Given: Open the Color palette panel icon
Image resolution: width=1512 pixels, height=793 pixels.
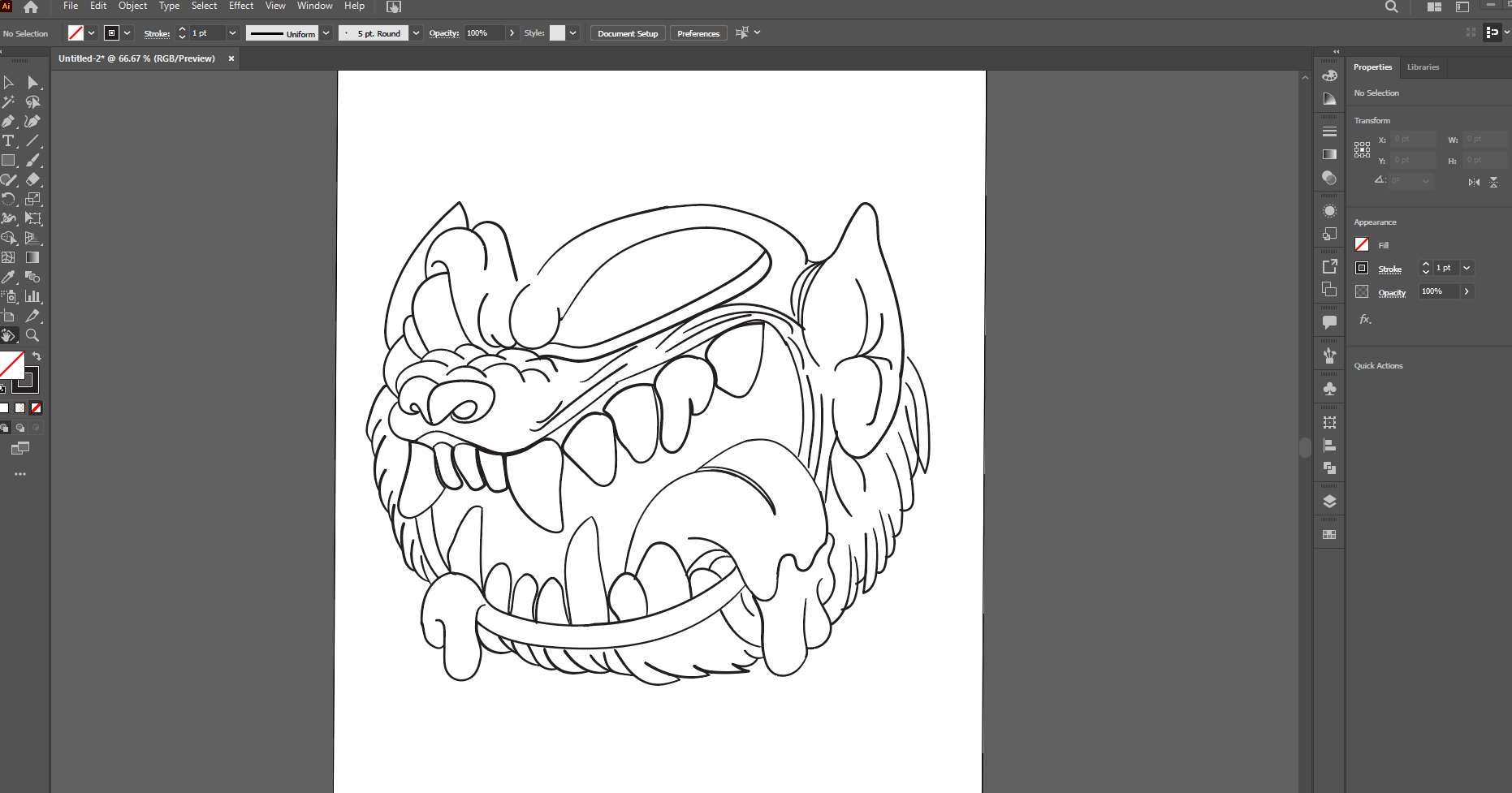Looking at the screenshot, I should click(1329, 75).
